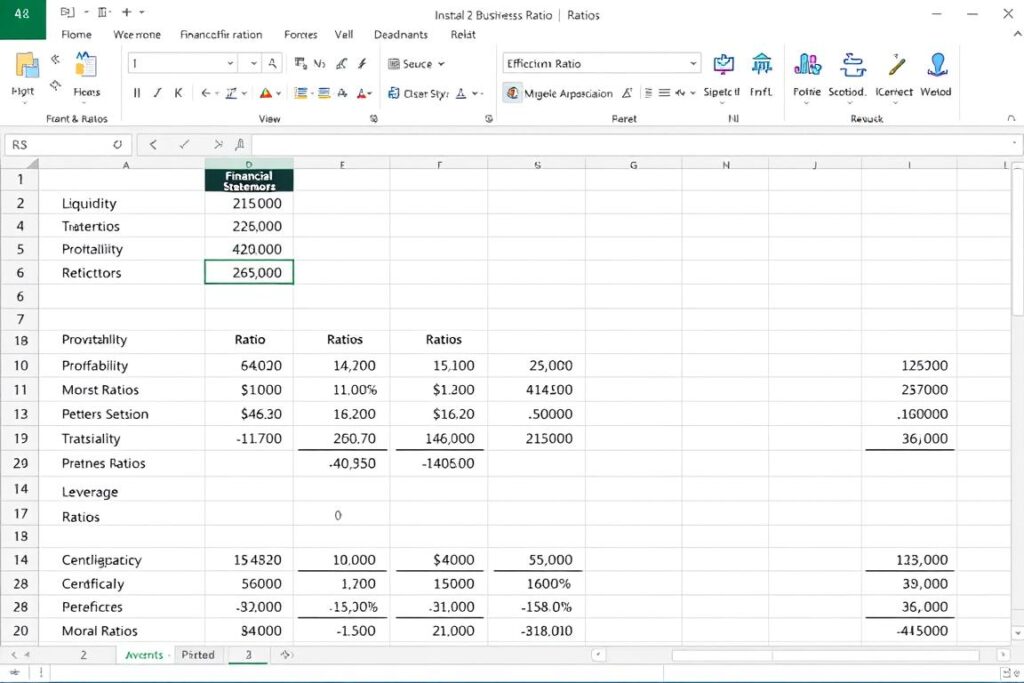
Task: Toggle bold formatting in the ribbon
Action: click(x=136, y=93)
